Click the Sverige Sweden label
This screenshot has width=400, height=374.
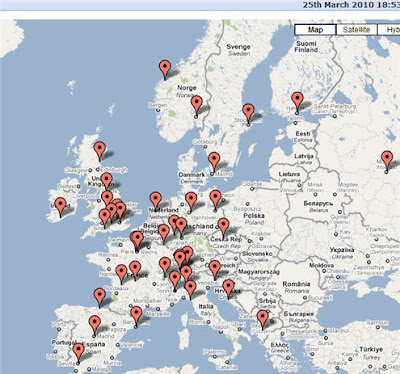(x=239, y=50)
